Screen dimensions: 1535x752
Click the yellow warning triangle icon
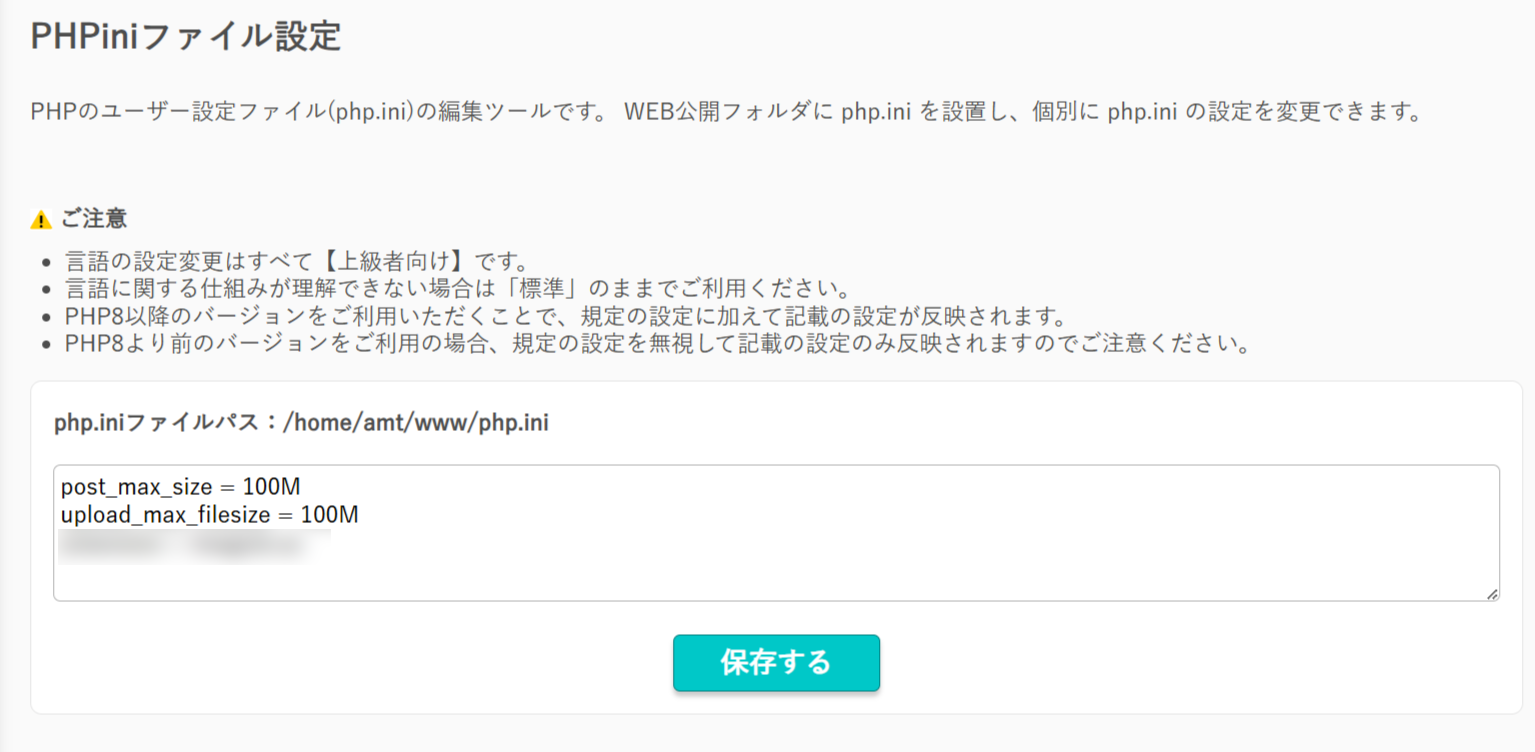pyautogui.click(x=41, y=220)
